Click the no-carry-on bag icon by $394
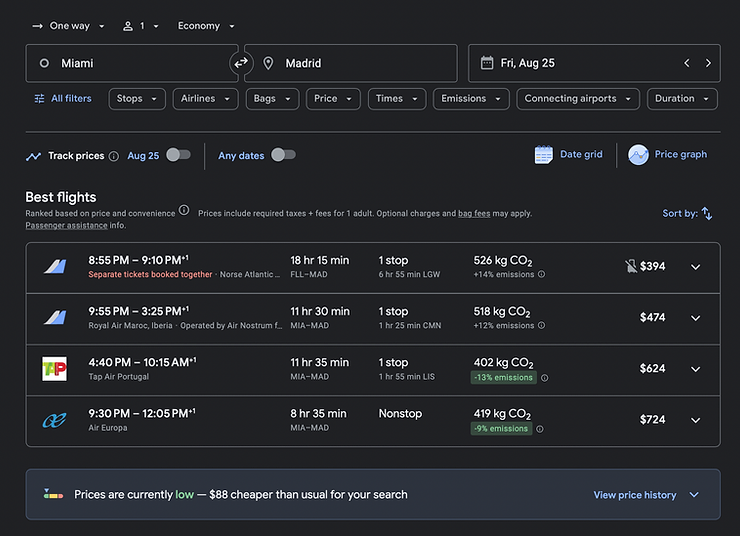The height and width of the screenshot is (536, 740). click(x=631, y=266)
